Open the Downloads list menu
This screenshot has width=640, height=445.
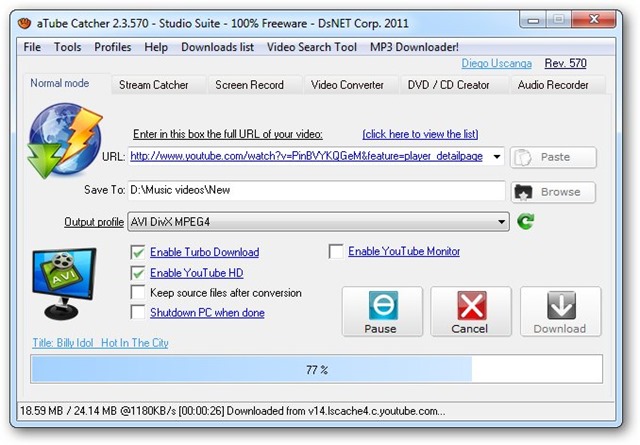pyautogui.click(x=218, y=47)
